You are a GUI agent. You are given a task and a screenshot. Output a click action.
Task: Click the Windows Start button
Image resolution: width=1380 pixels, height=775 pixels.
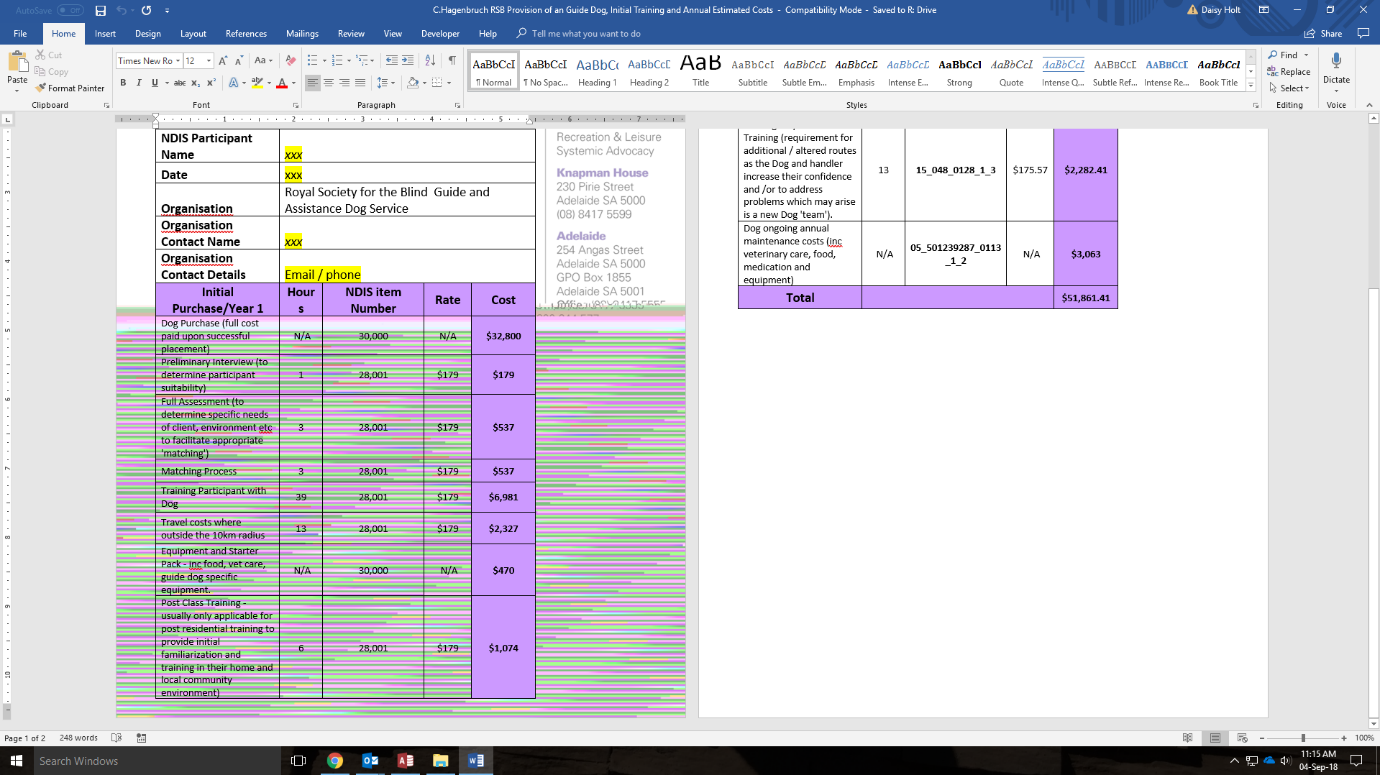tap(15, 761)
